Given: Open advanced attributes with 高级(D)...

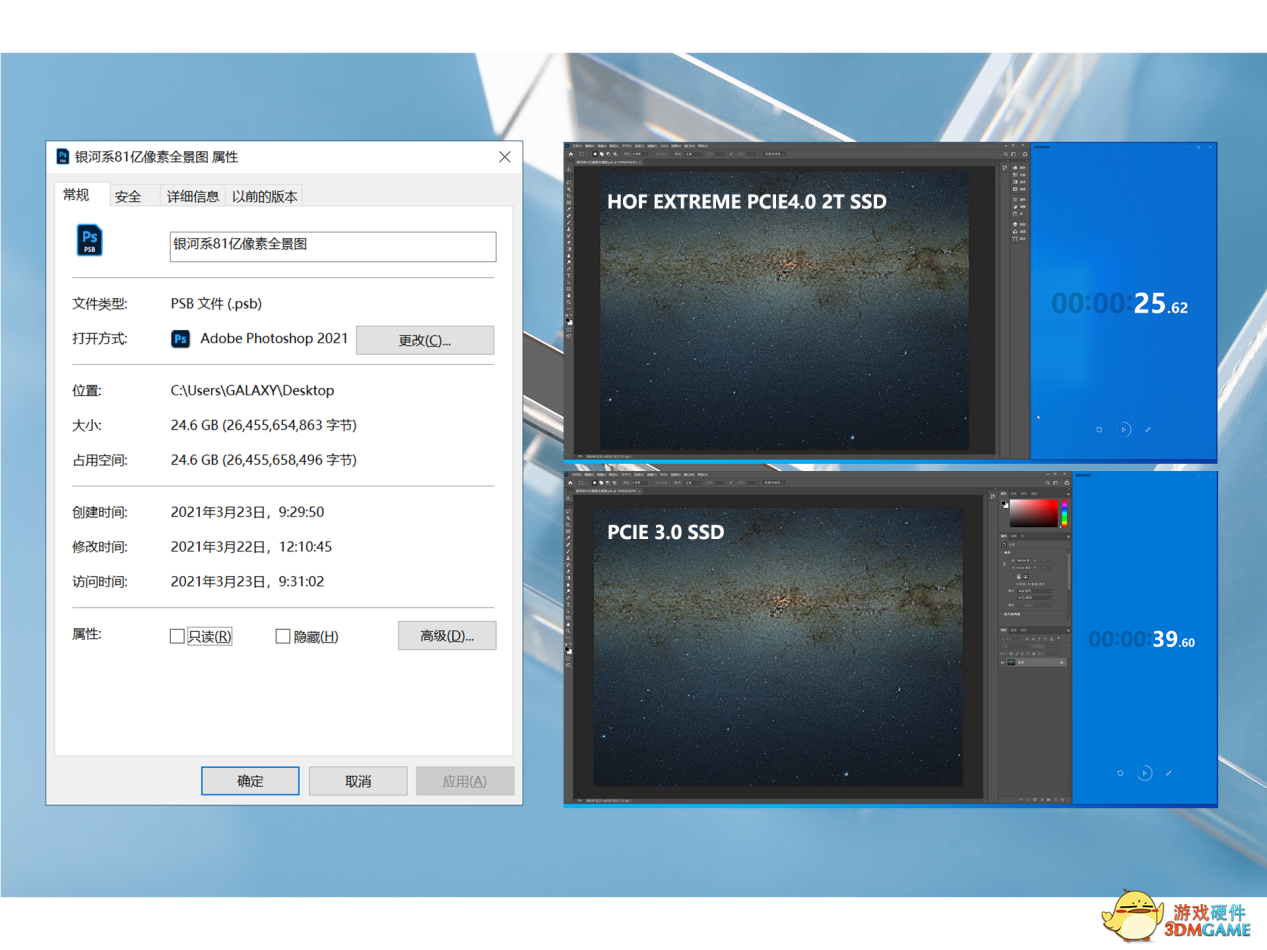Looking at the screenshot, I should 446,636.
